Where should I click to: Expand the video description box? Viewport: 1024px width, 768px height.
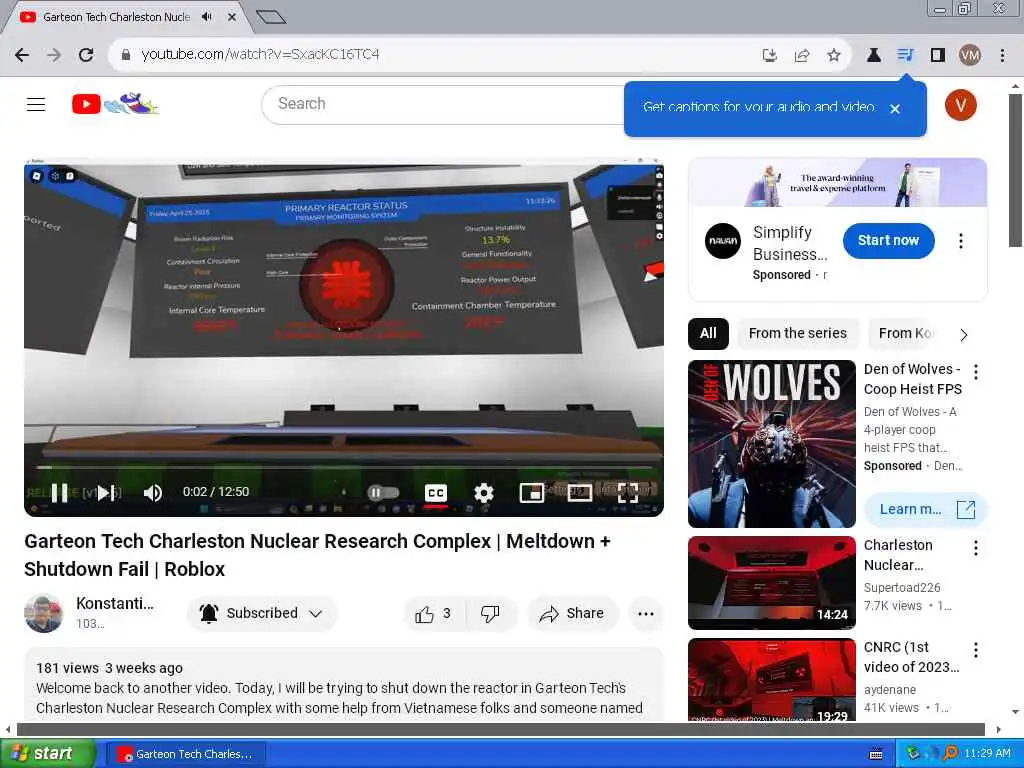[344, 684]
